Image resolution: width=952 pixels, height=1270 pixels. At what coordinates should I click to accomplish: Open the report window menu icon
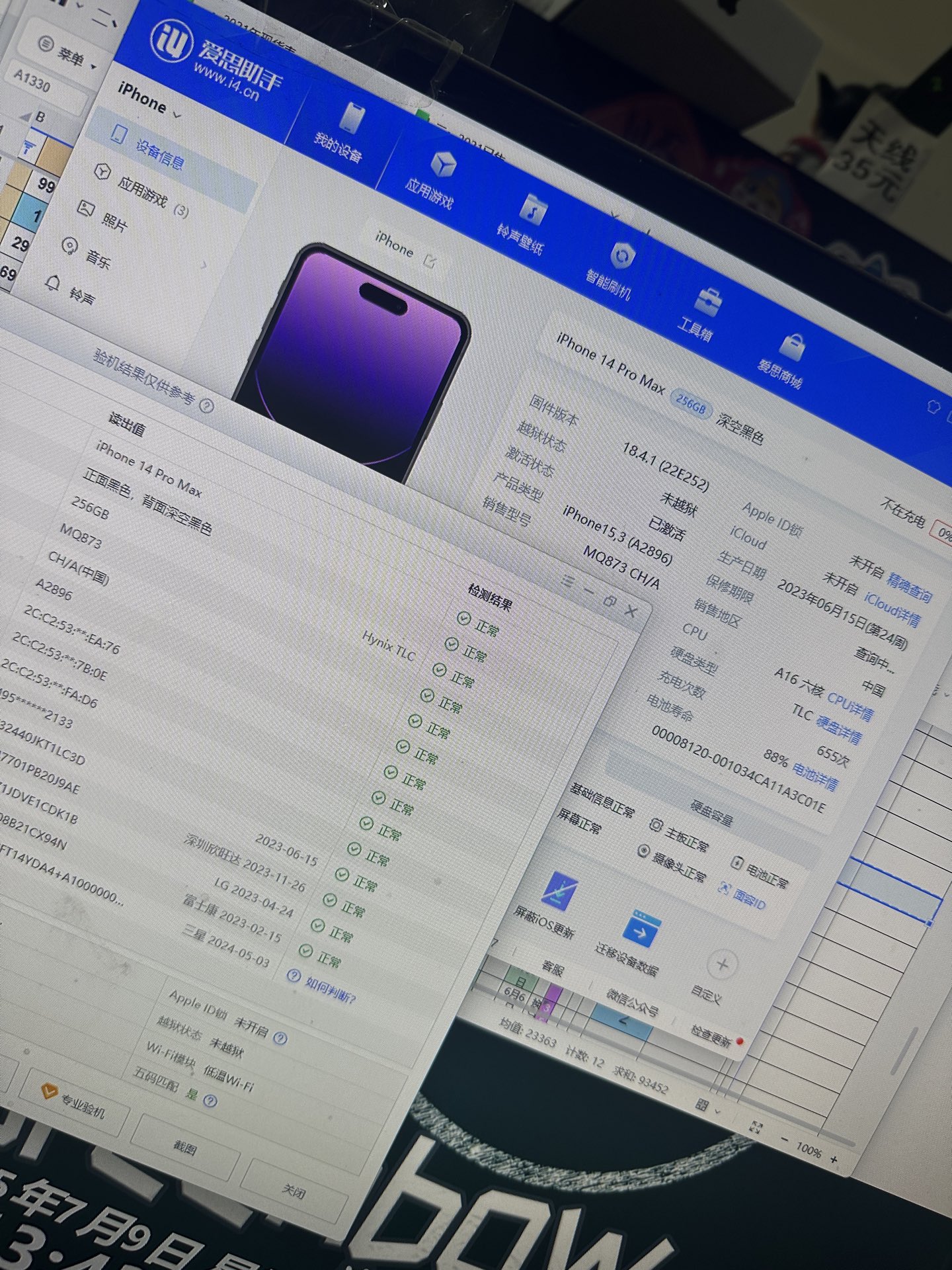click(x=567, y=581)
